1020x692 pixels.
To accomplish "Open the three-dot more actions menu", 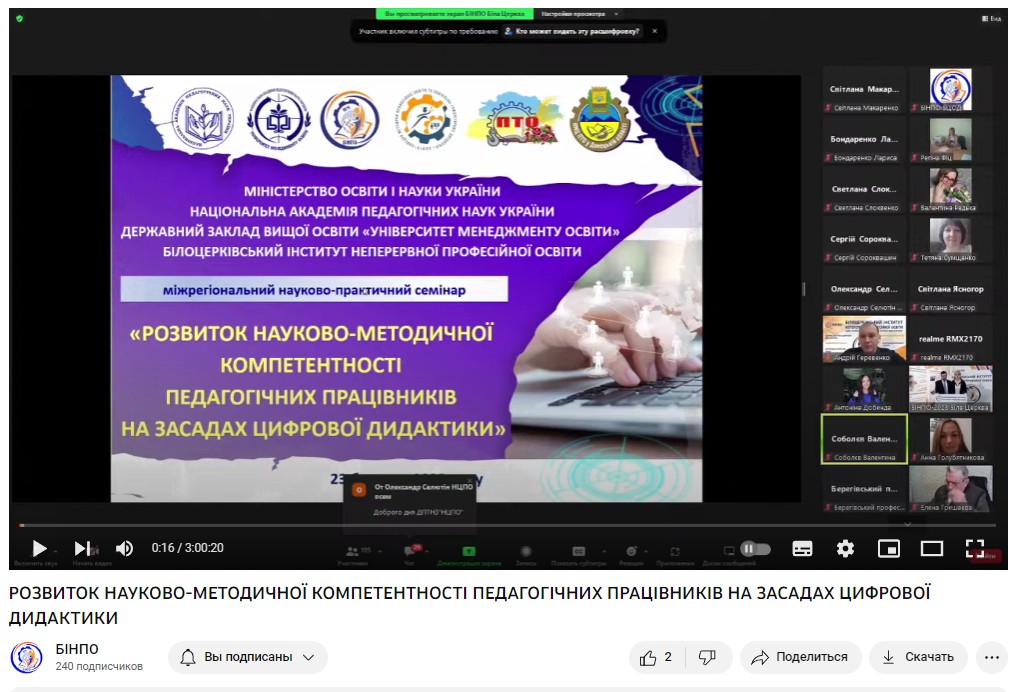I will tap(991, 658).
